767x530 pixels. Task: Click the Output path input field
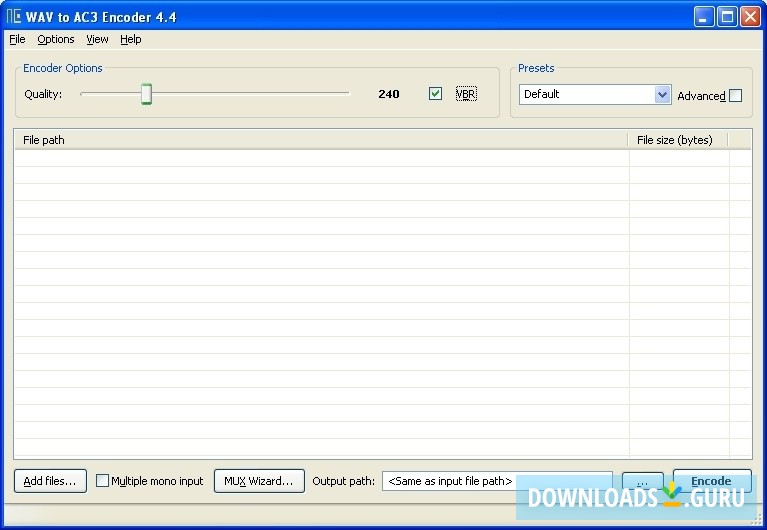tap(497, 481)
